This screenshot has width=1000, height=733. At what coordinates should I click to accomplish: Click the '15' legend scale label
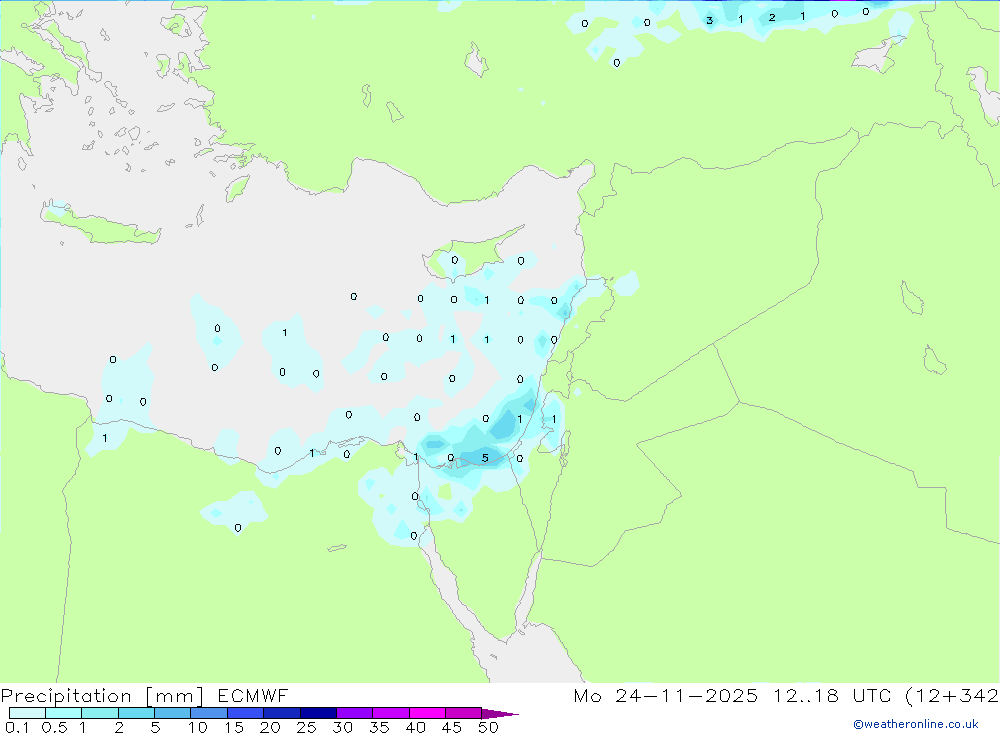[x=234, y=727]
